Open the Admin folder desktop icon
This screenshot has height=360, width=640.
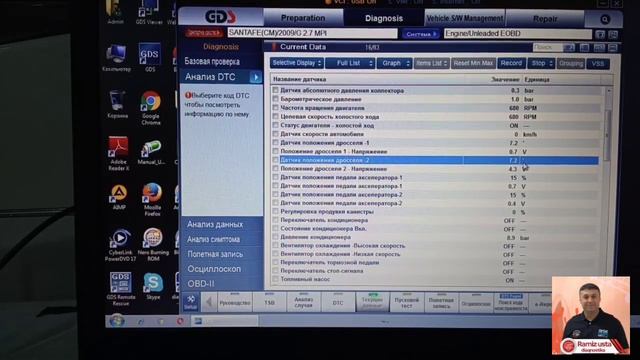115,11
